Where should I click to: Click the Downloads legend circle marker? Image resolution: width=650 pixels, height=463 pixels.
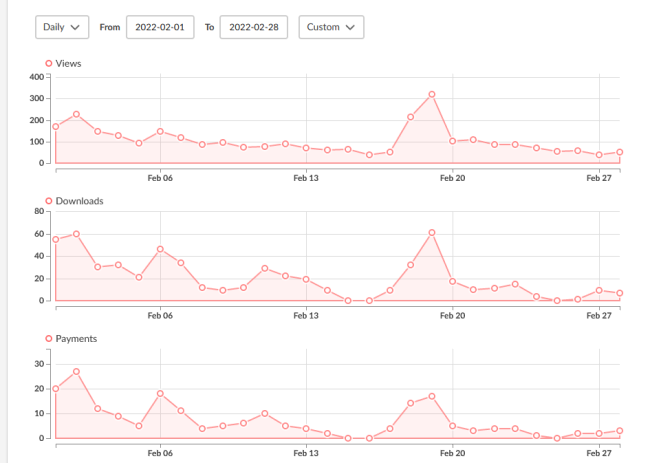point(49,201)
